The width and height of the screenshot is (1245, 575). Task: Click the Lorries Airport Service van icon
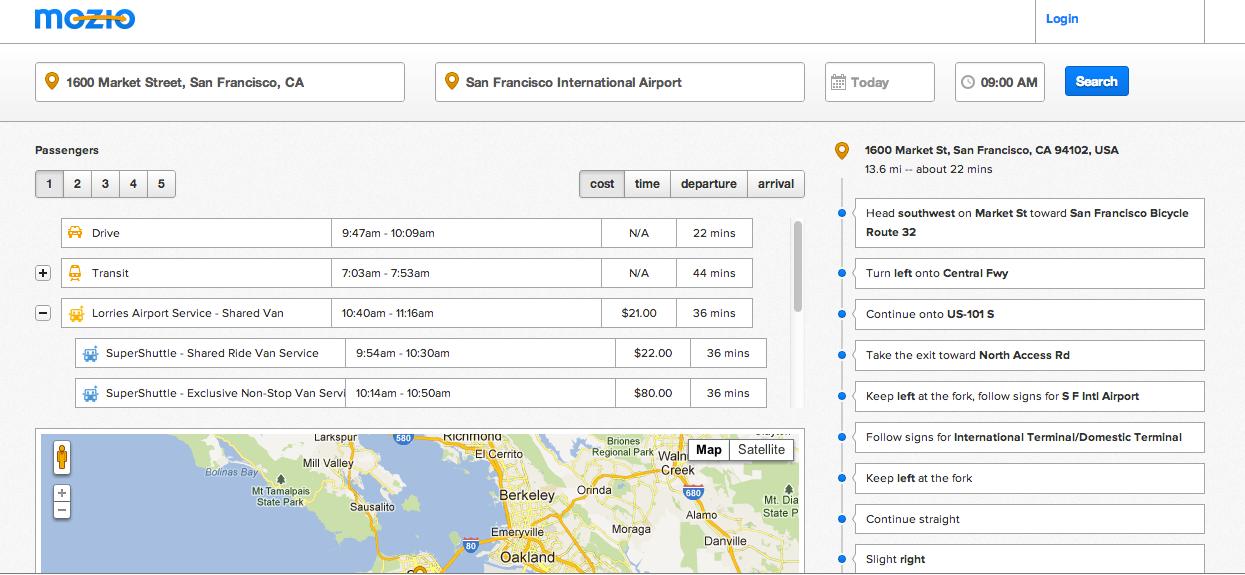pos(75,313)
